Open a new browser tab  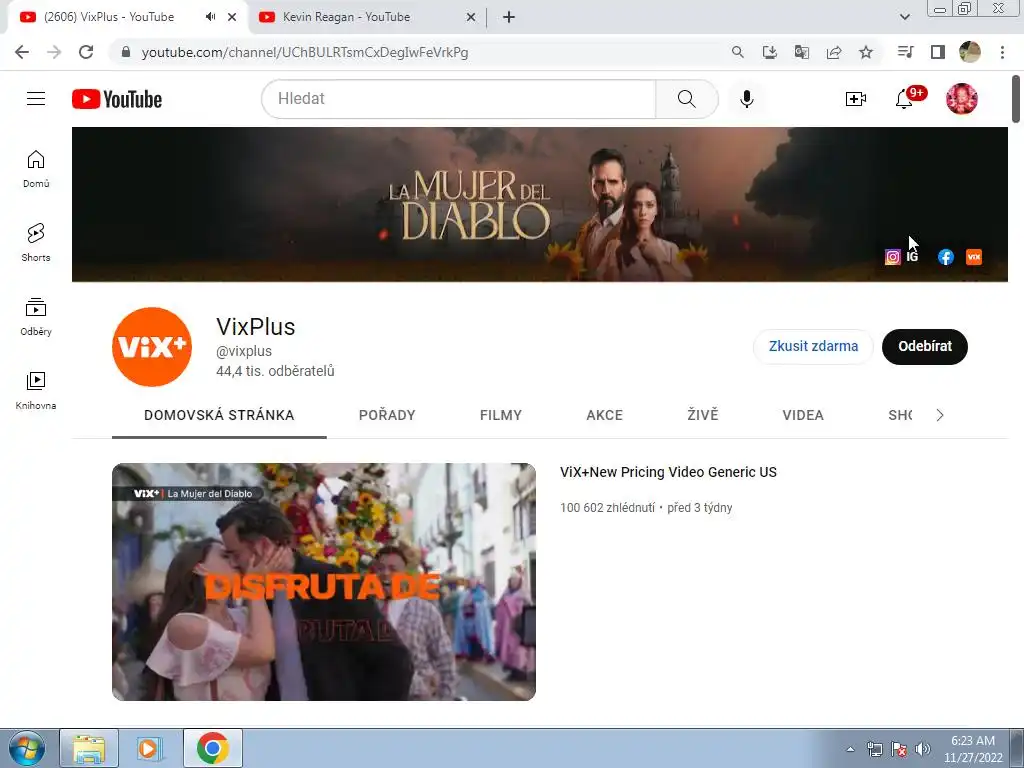coord(509,17)
